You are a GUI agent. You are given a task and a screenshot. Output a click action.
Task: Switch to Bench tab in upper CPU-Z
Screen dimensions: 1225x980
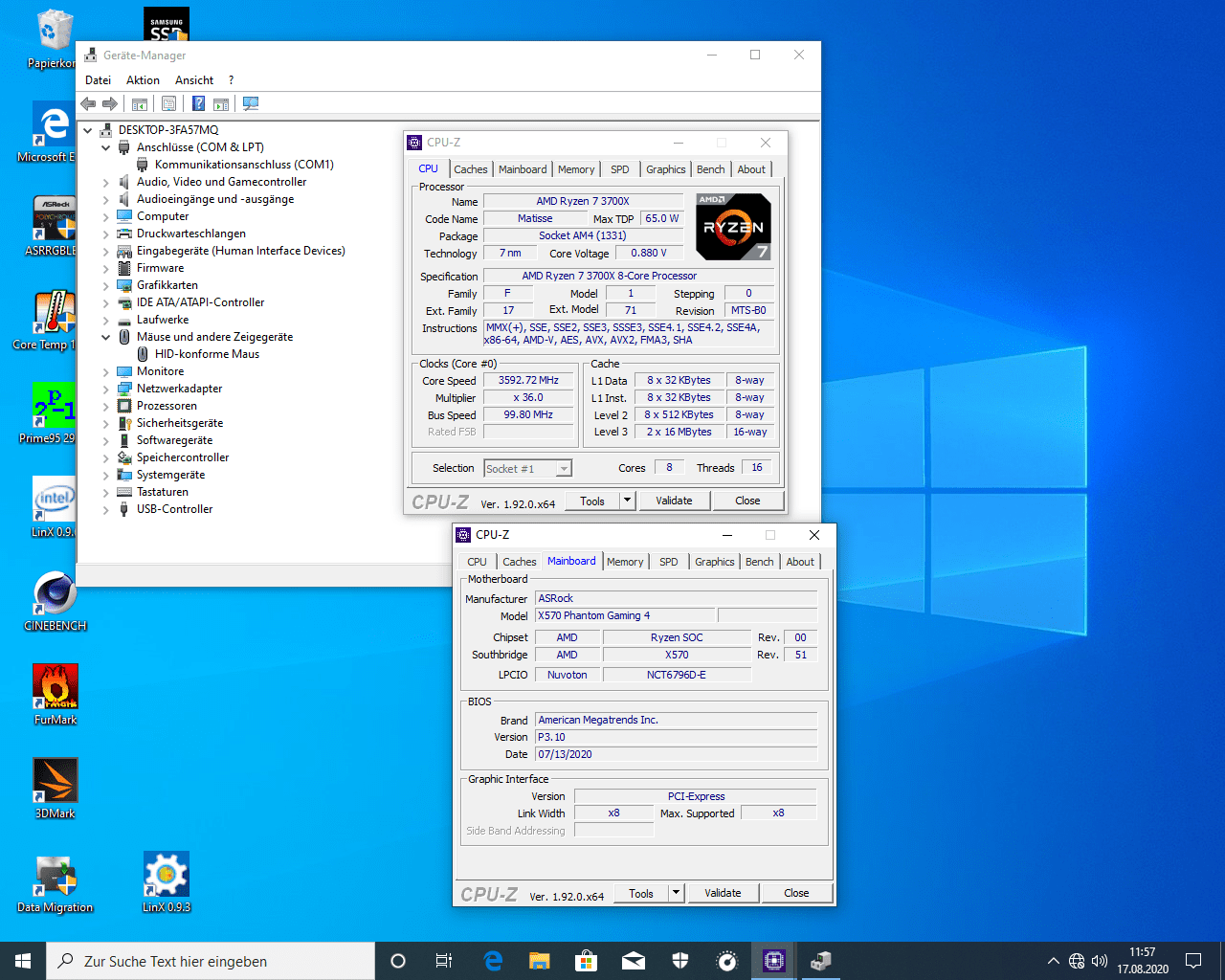(710, 169)
